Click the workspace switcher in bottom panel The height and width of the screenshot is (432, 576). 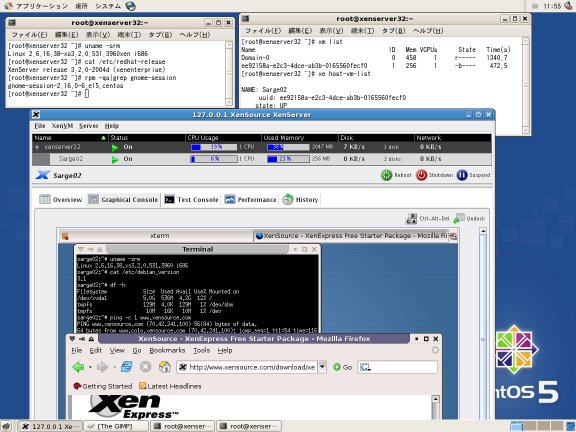click(x=536, y=426)
